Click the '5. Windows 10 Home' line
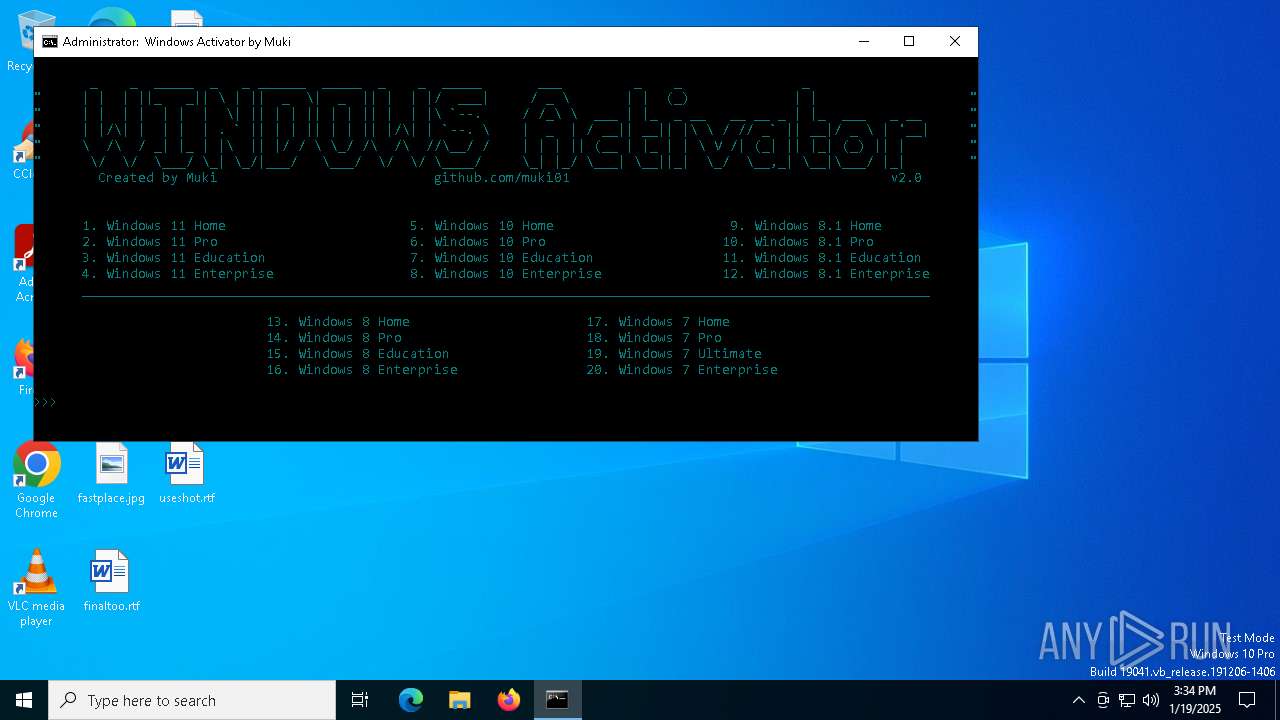The height and width of the screenshot is (720, 1280). pyautogui.click(x=482, y=226)
